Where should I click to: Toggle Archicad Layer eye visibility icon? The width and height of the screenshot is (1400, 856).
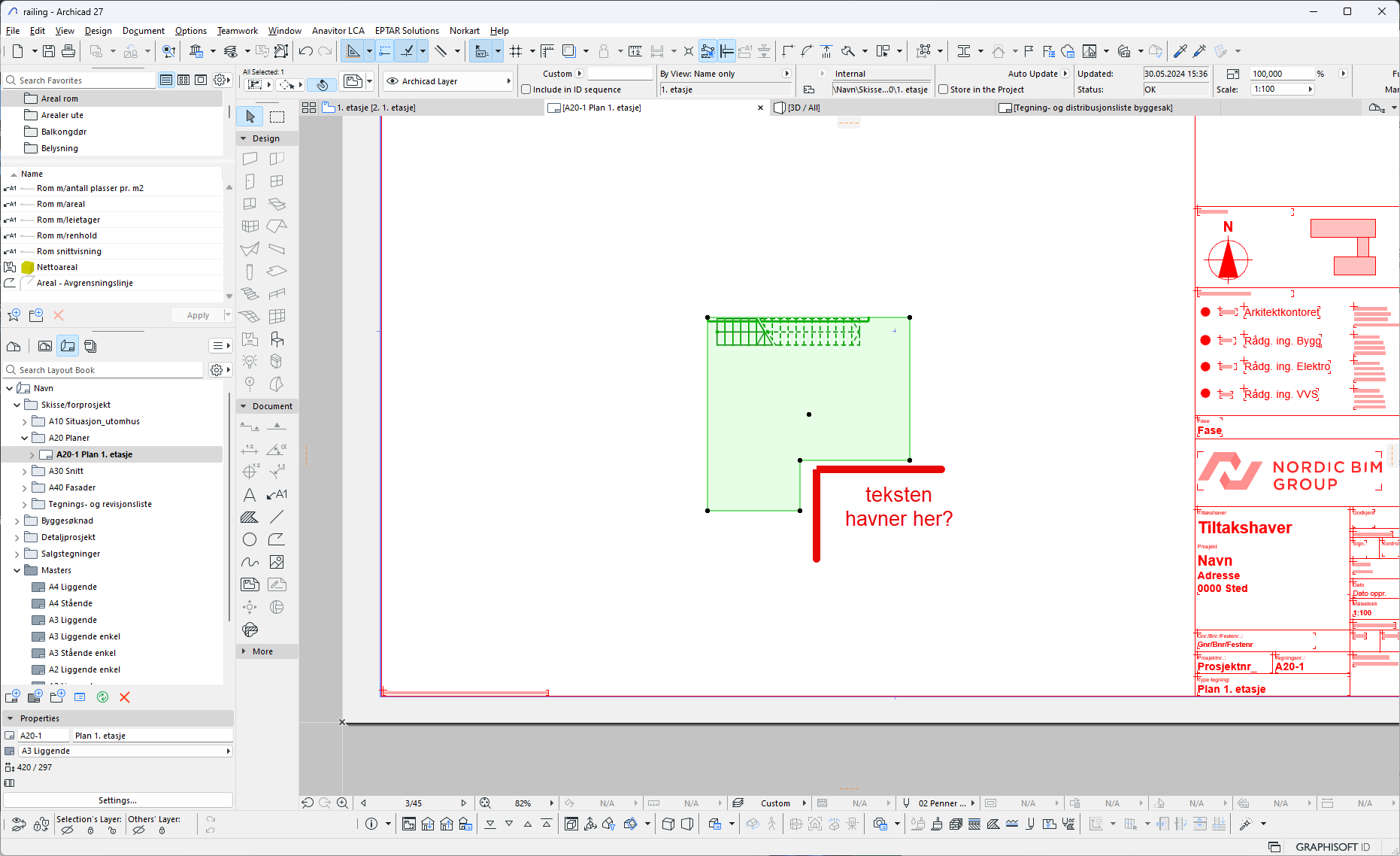pos(392,81)
